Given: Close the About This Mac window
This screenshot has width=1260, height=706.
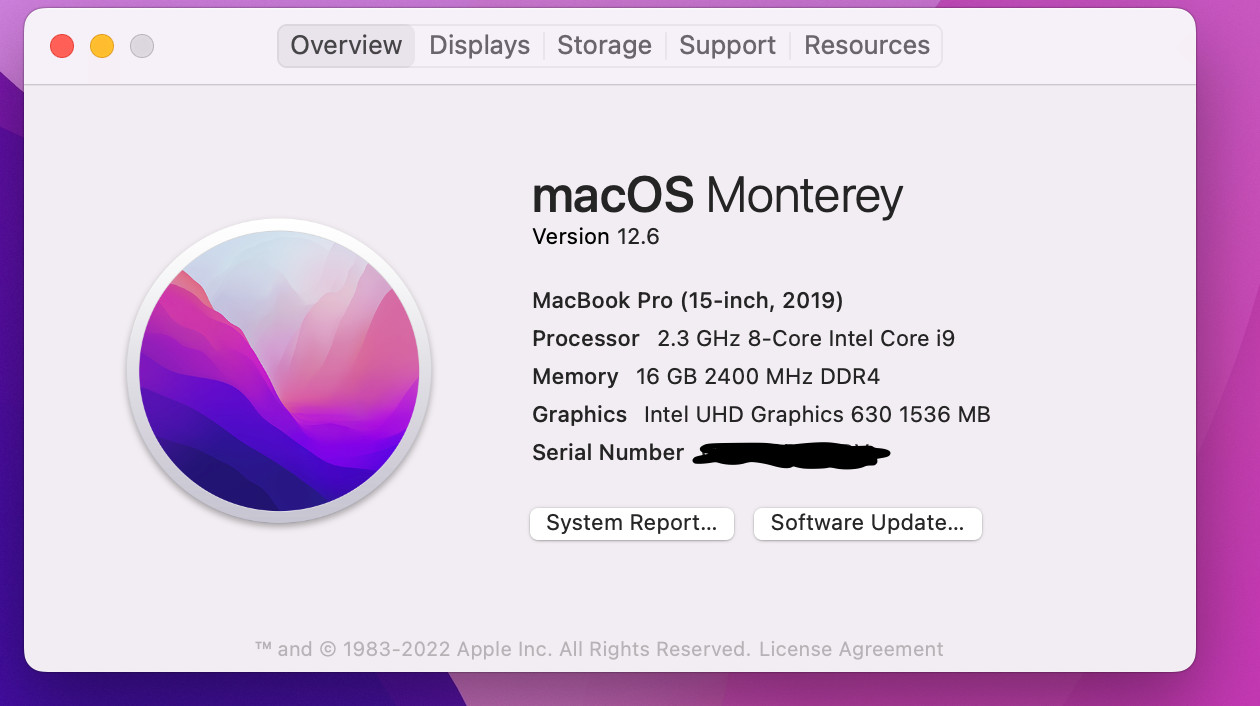Looking at the screenshot, I should [x=62, y=46].
